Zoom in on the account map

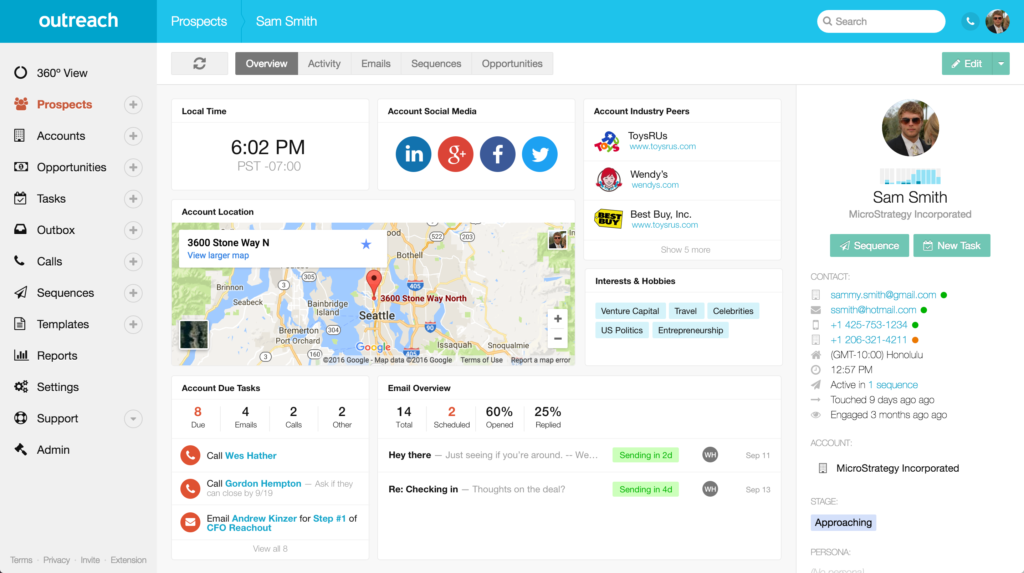click(558, 319)
